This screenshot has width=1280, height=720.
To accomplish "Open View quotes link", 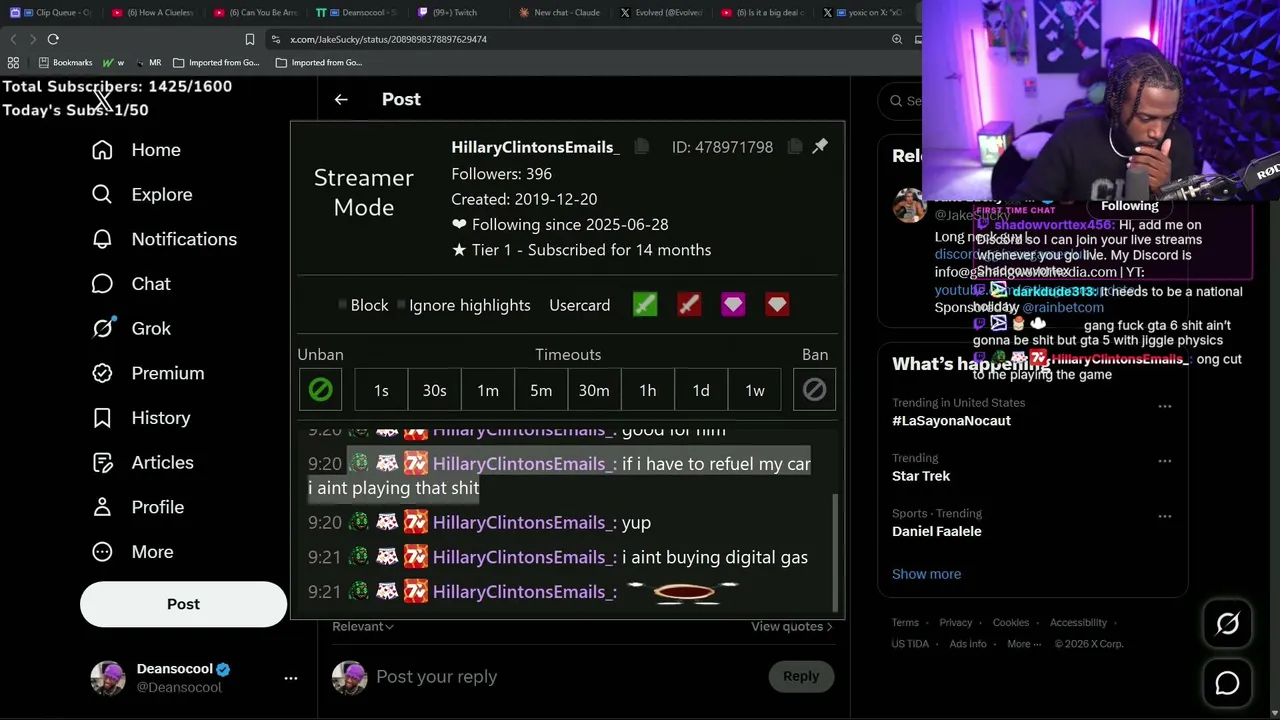I will (791, 626).
